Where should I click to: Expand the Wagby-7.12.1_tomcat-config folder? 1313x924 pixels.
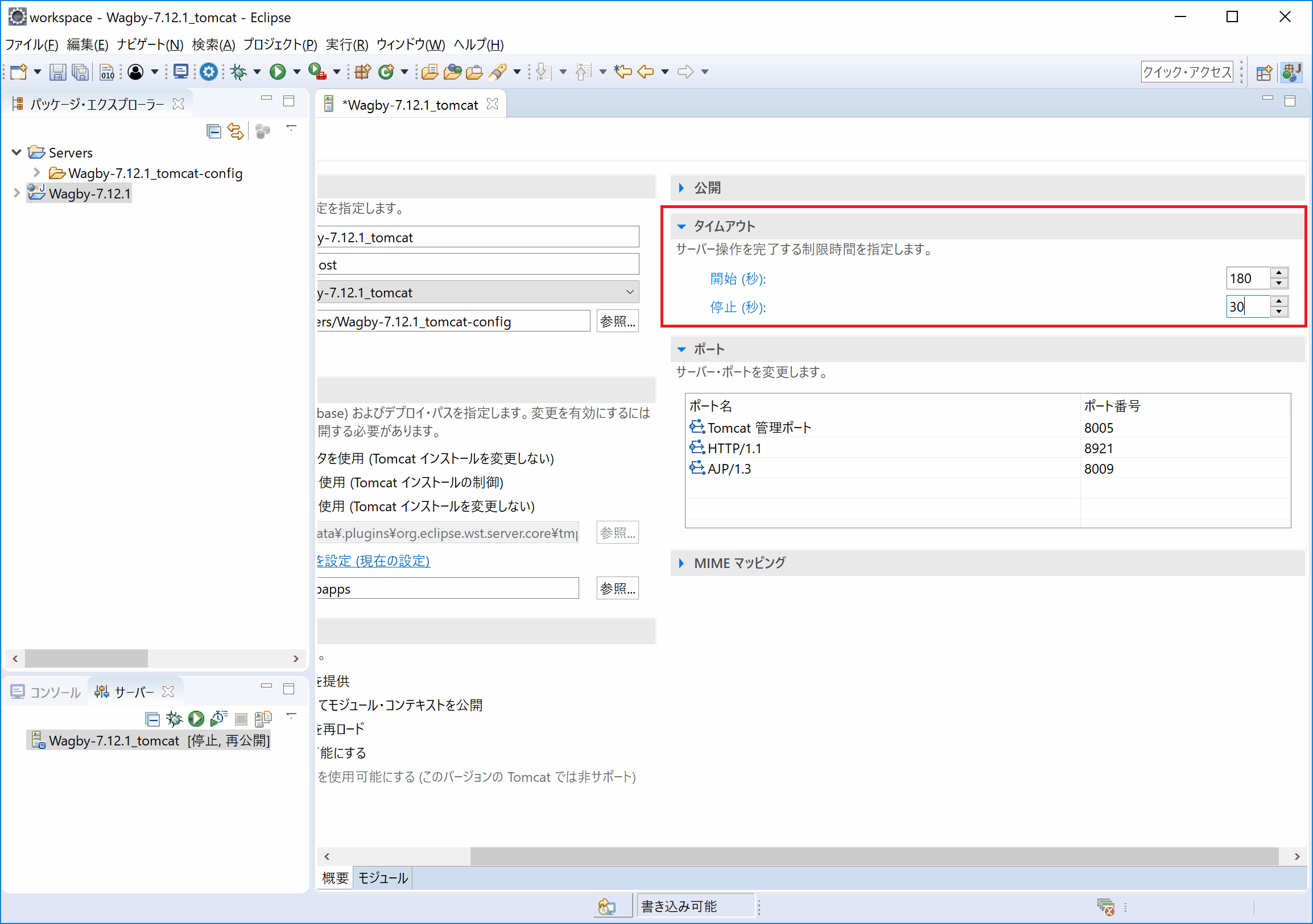36,172
